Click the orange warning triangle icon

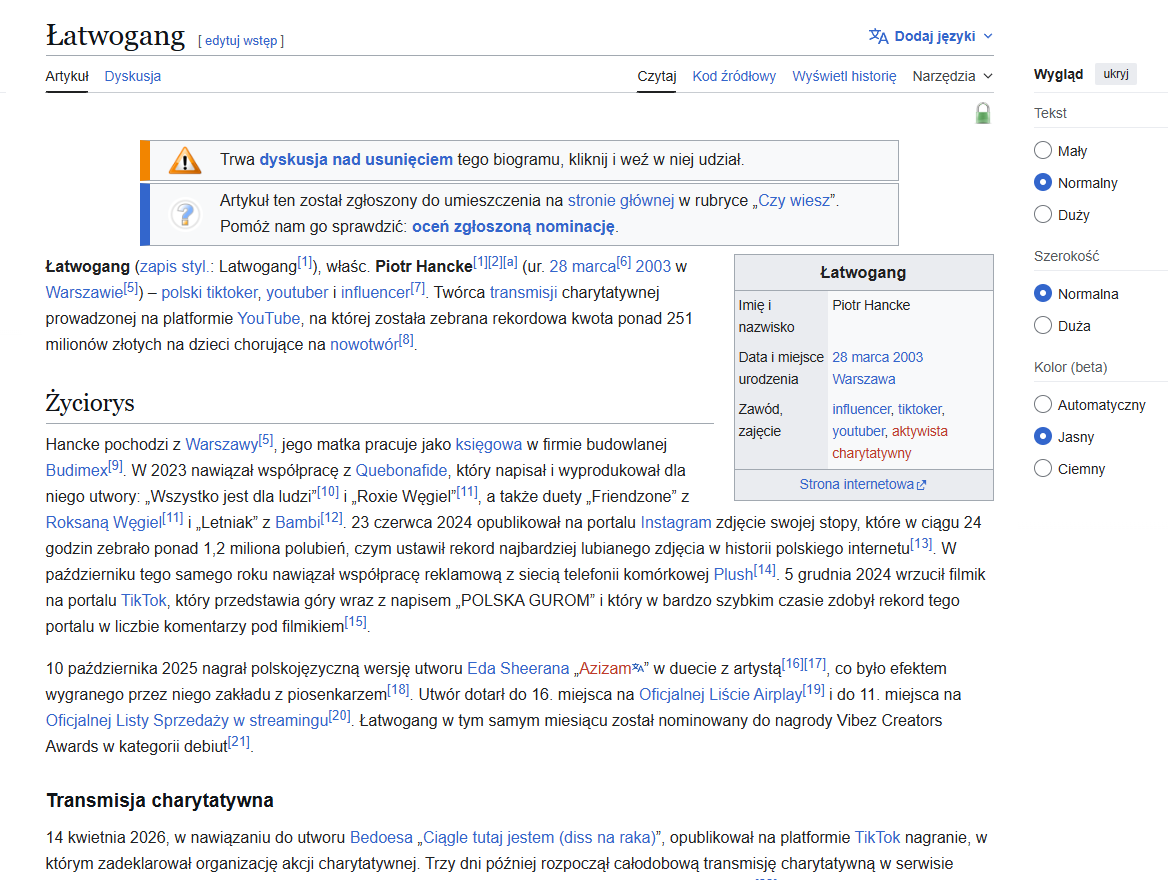(x=185, y=160)
